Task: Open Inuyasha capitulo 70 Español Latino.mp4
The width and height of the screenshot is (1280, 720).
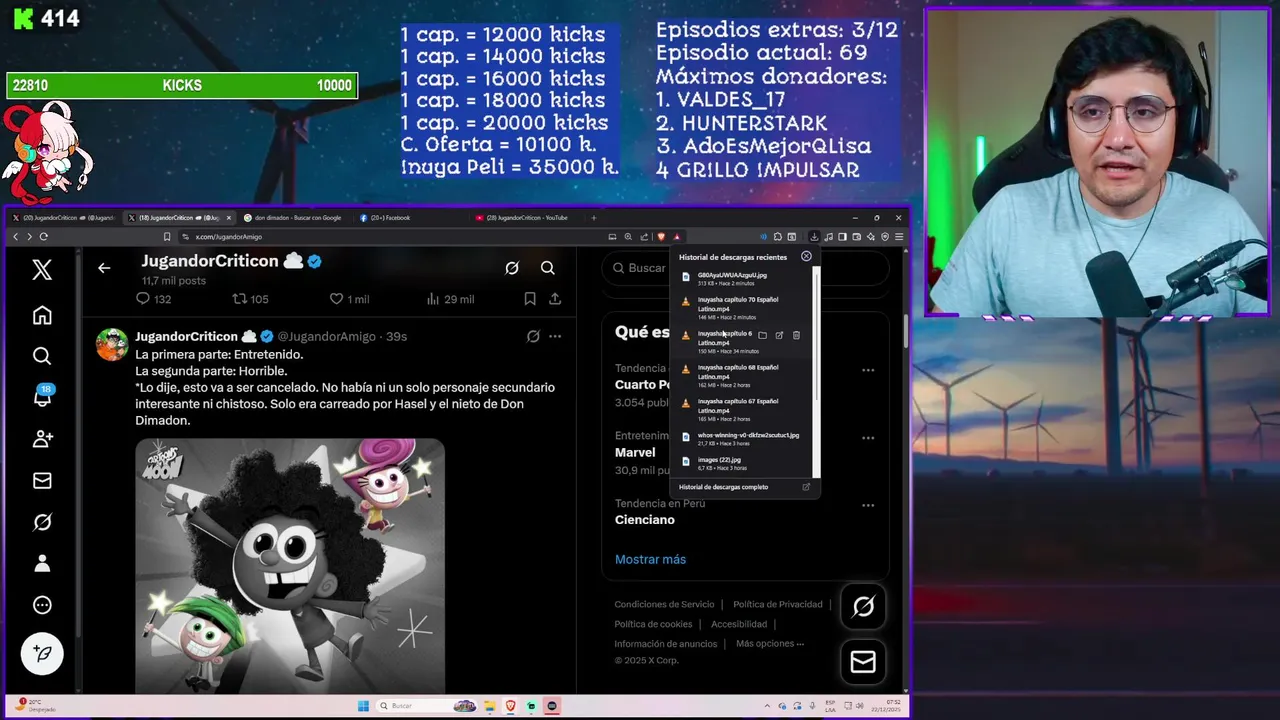Action: click(744, 308)
